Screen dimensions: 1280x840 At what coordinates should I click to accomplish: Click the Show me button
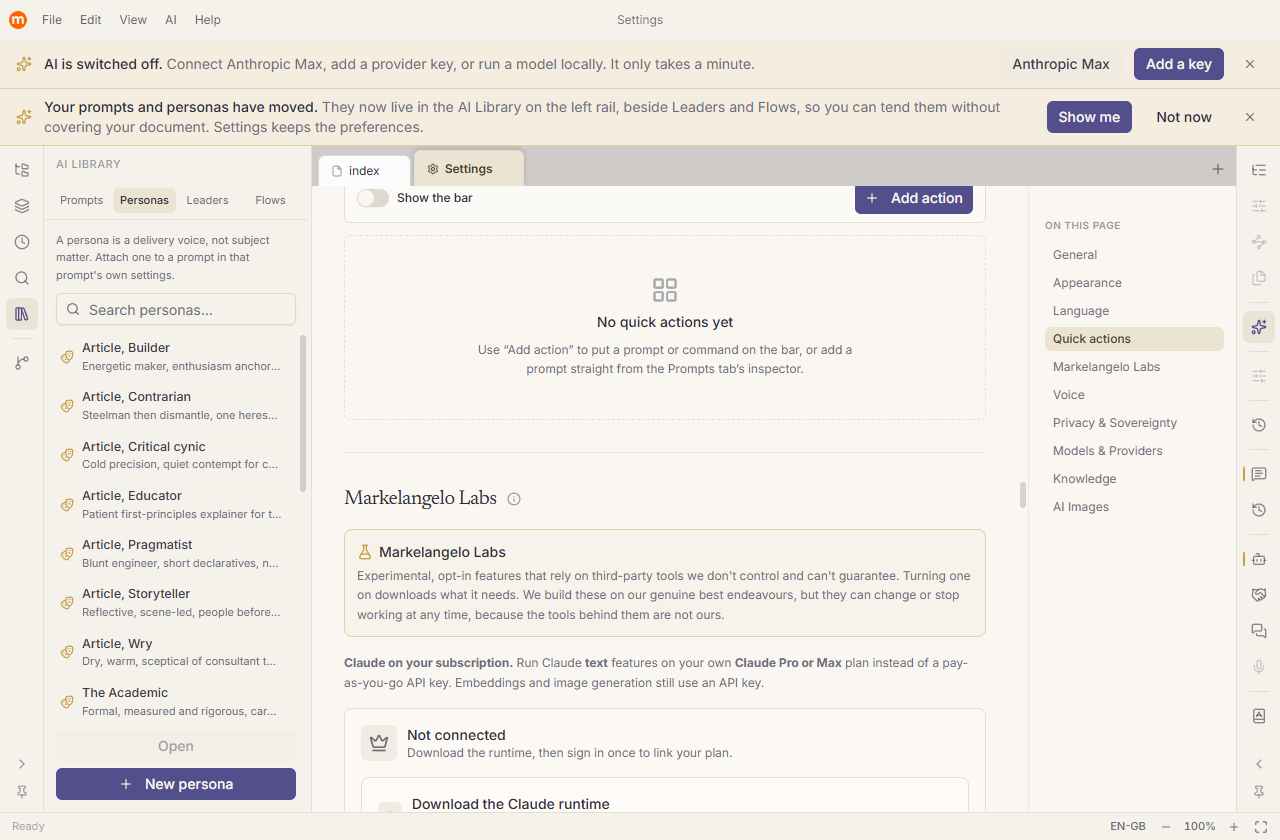(1089, 117)
